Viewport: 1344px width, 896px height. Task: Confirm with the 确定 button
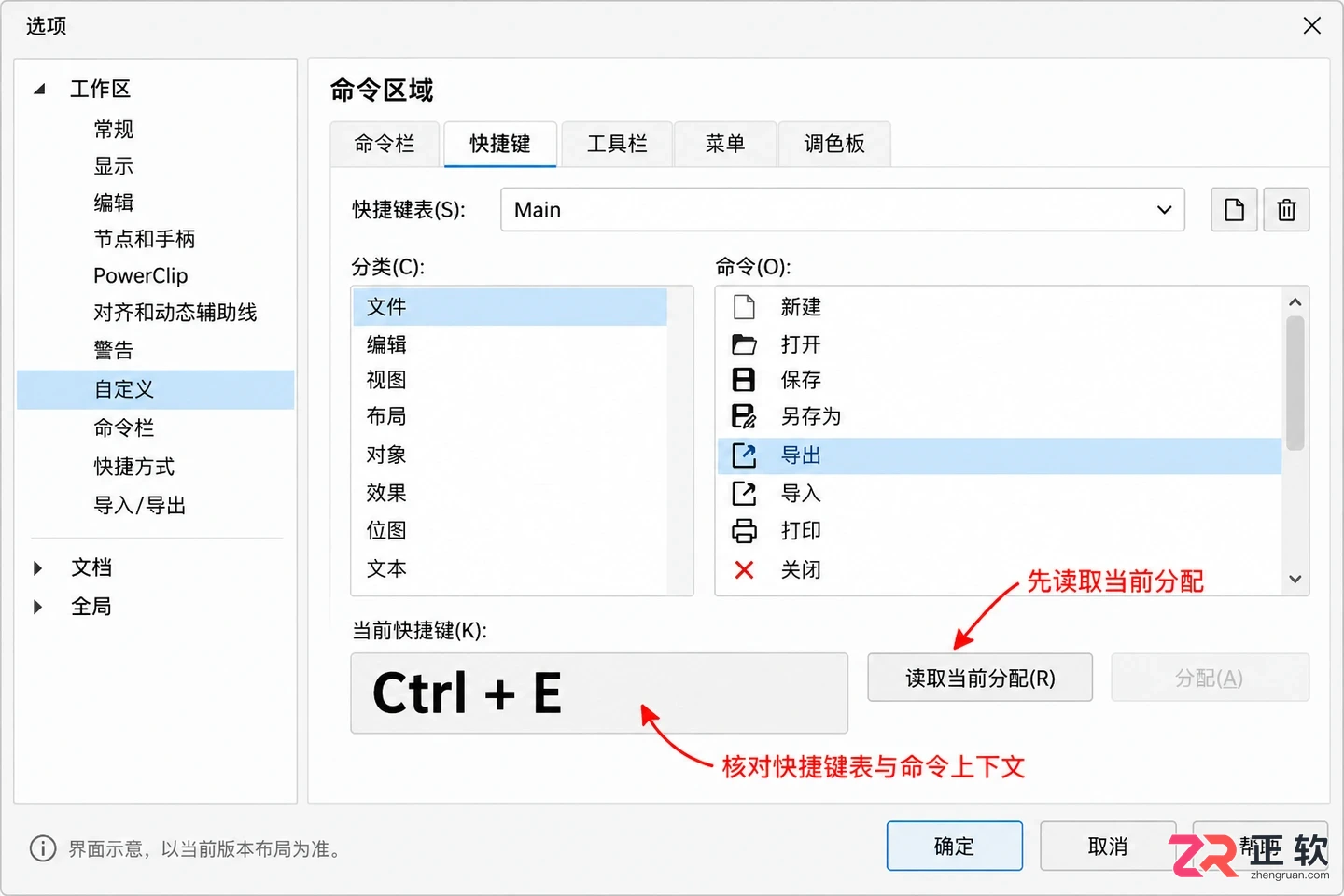click(954, 846)
